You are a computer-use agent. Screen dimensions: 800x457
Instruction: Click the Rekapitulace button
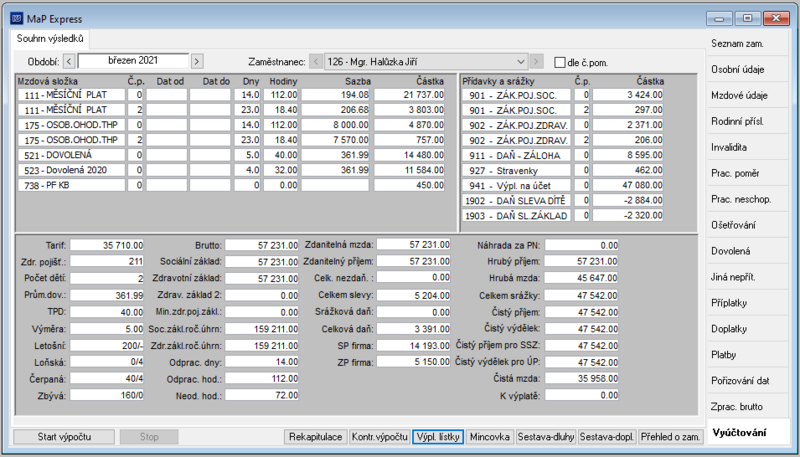pos(315,437)
